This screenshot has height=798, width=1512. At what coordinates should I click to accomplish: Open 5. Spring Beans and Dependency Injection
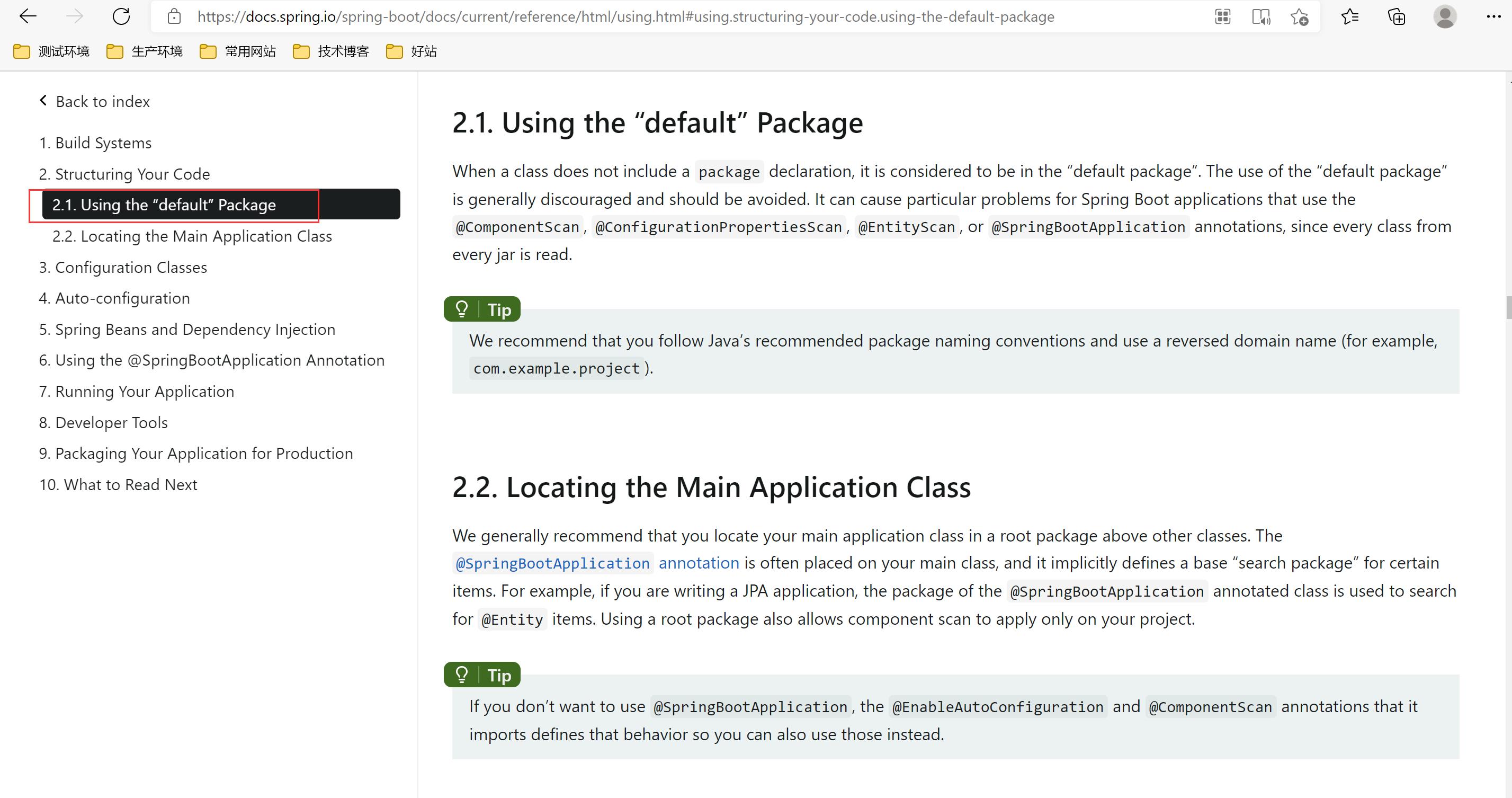187,330
